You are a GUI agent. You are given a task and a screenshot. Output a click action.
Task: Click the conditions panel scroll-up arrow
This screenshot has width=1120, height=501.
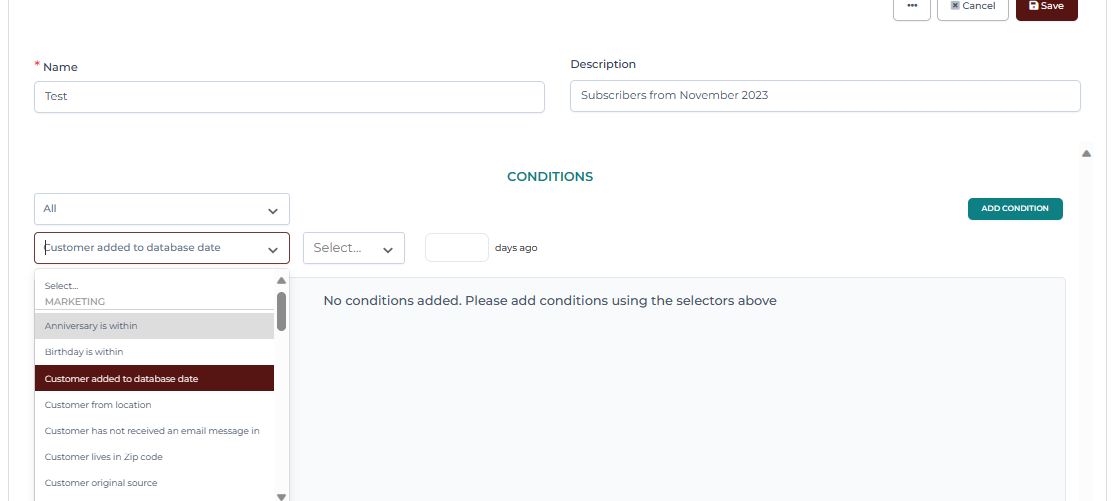click(x=1086, y=153)
